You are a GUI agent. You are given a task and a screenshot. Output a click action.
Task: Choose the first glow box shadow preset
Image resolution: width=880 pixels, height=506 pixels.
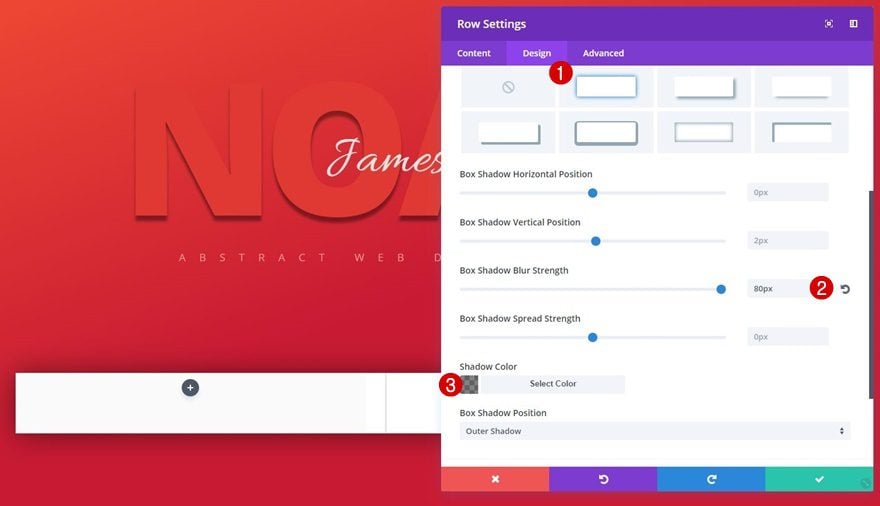(606, 88)
